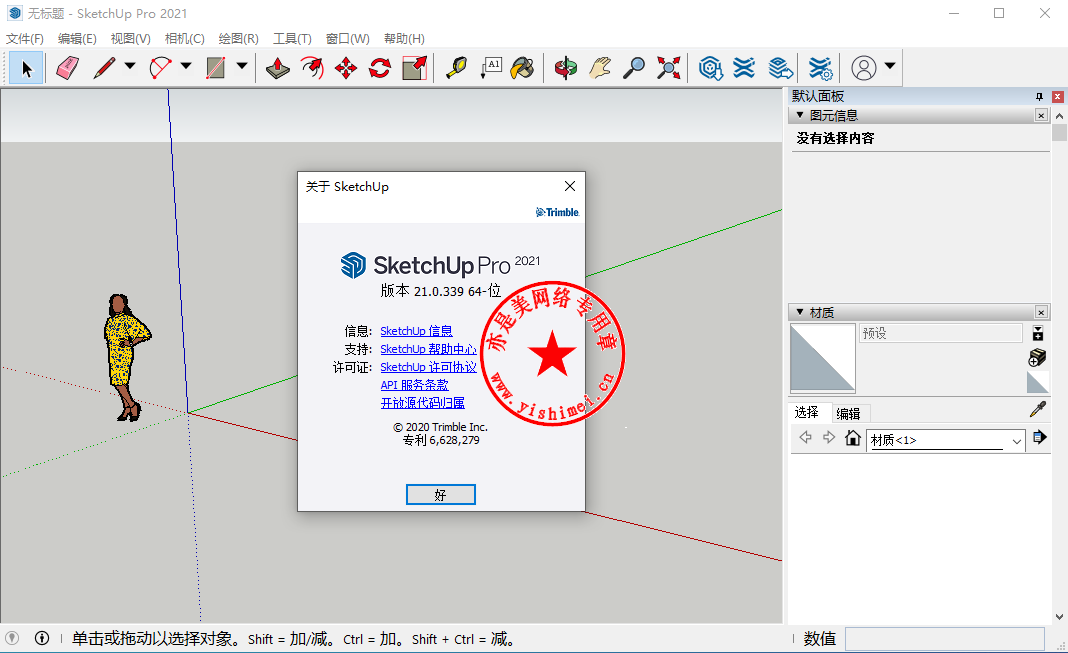The image size is (1068, 653).
Task: Click the In Model home icon
Action: coord(853,438)
